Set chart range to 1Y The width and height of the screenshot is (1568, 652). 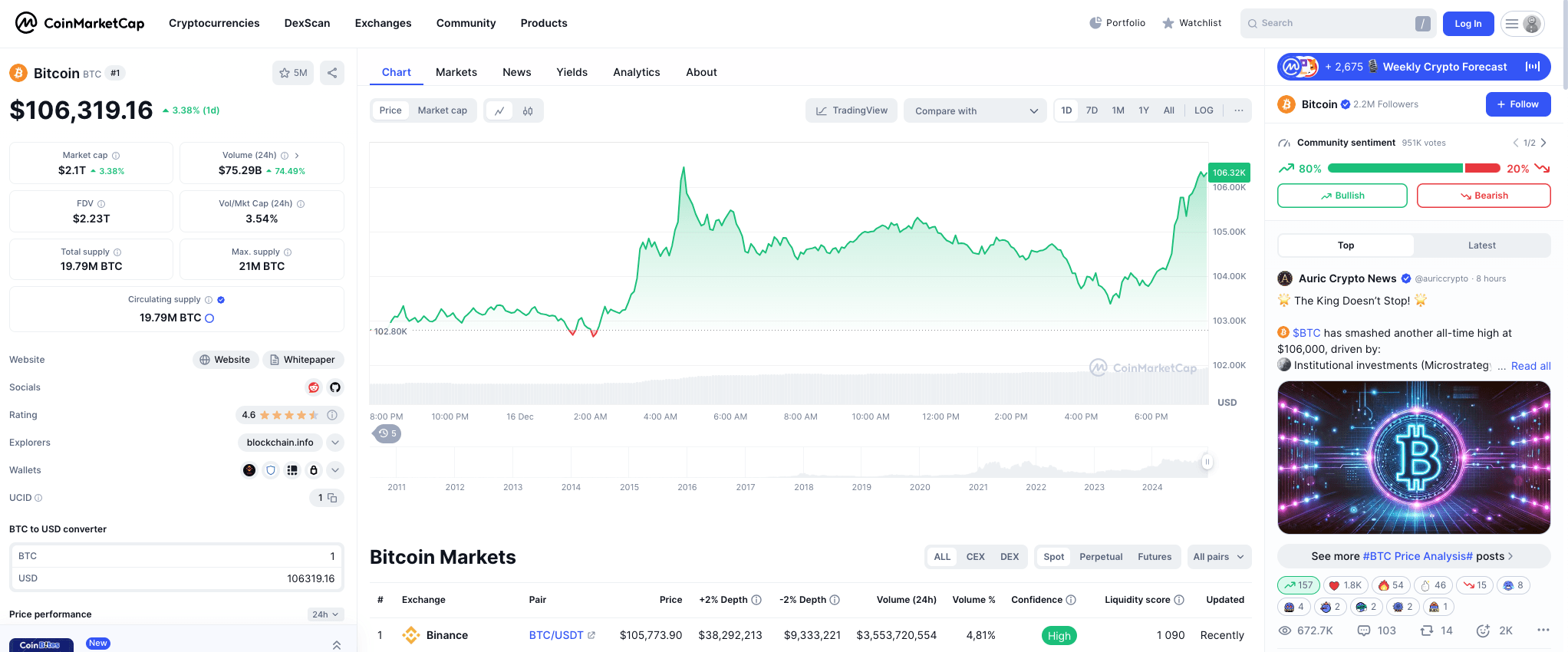(x=1144, y=110)
